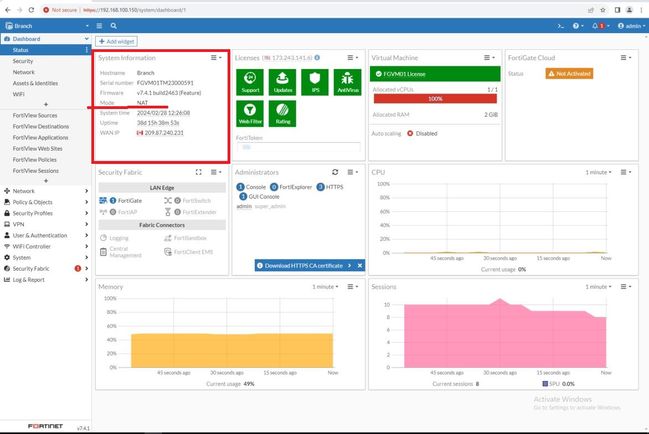Open the Rating license icon
Viewport: 649px width, 434px height.
283,113
